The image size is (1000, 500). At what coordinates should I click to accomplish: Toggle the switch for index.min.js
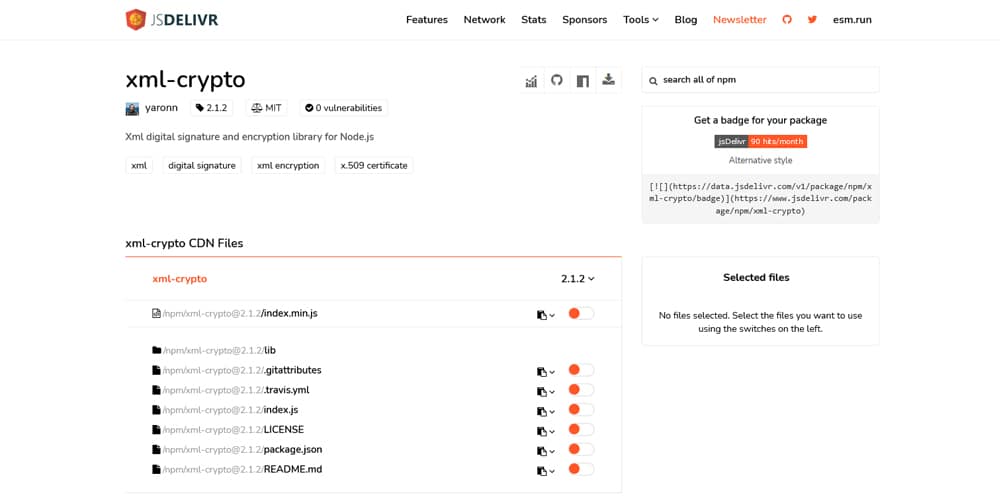(580, 313)
